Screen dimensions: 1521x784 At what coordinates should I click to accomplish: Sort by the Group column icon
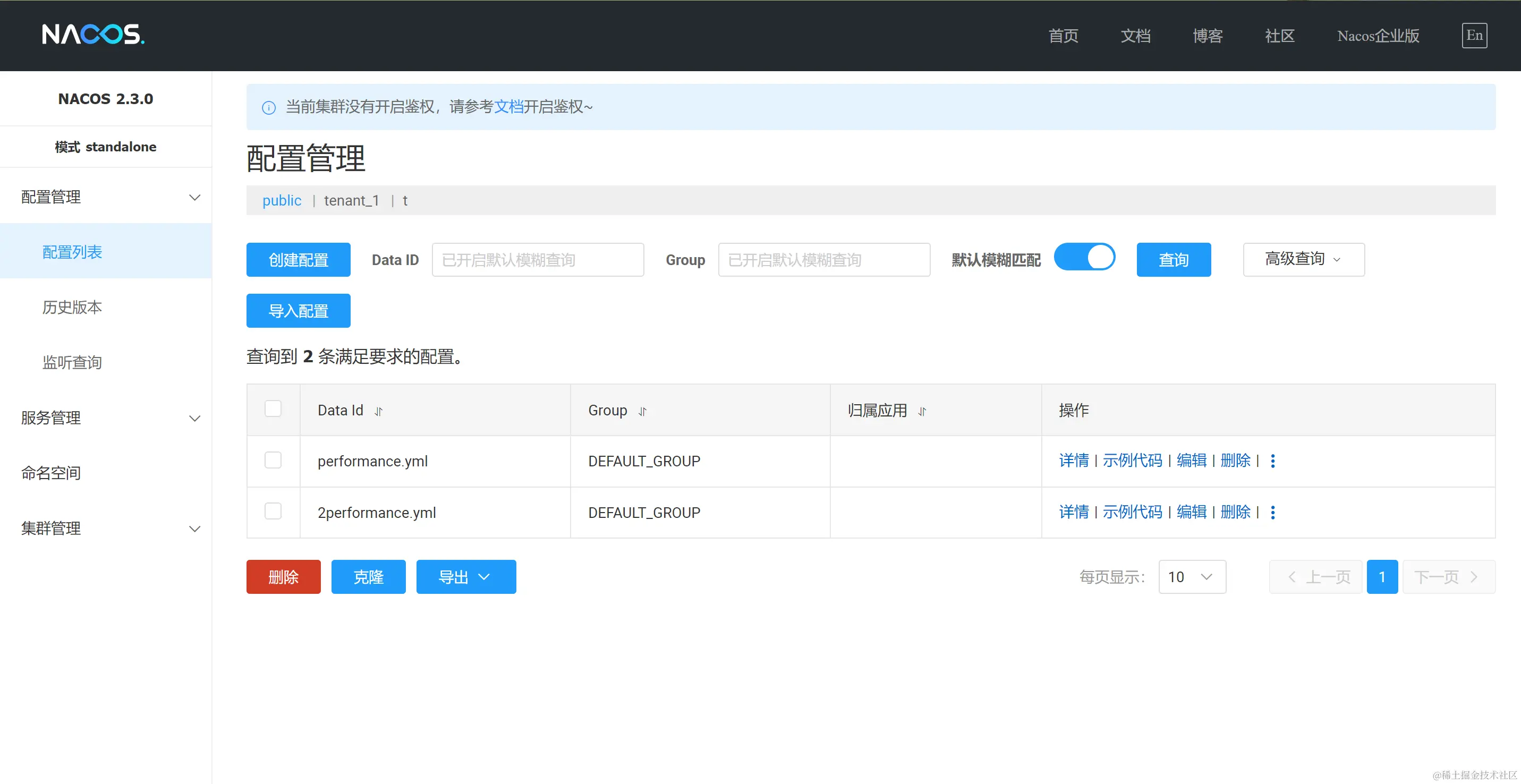point(642,412)
